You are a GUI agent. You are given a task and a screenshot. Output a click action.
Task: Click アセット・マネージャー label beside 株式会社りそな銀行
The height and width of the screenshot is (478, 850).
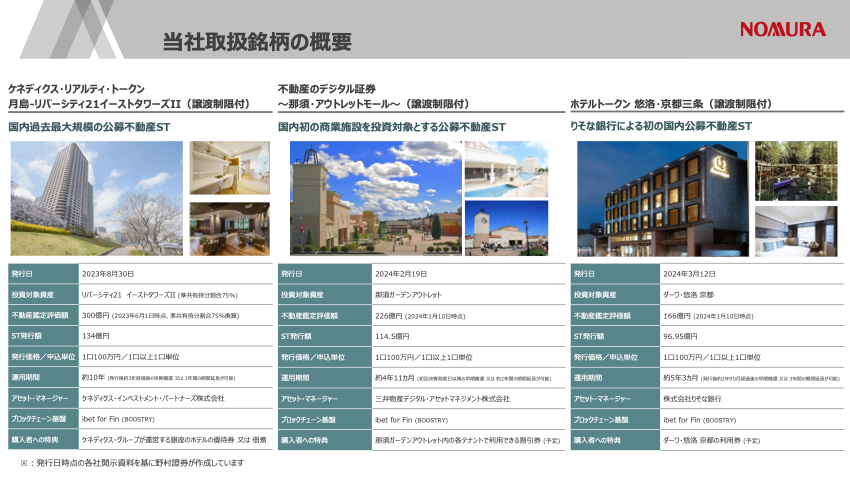click(615, 399)
